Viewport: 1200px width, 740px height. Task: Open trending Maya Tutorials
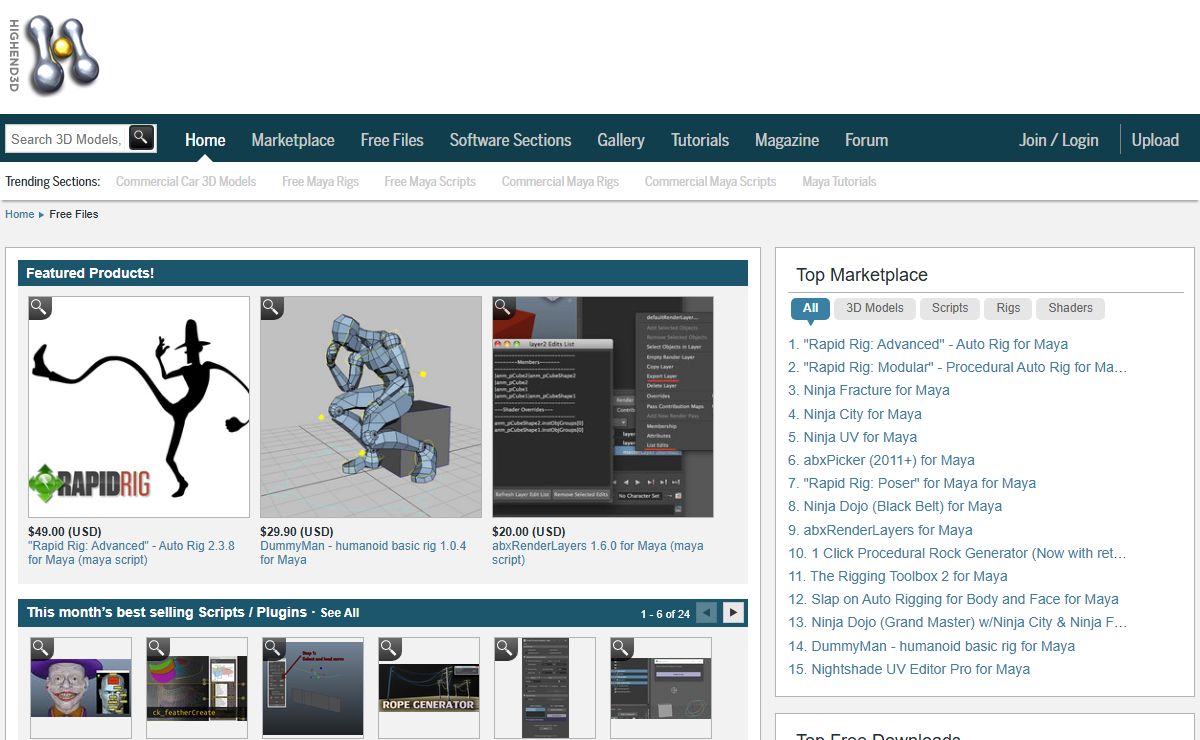[839, 182]
